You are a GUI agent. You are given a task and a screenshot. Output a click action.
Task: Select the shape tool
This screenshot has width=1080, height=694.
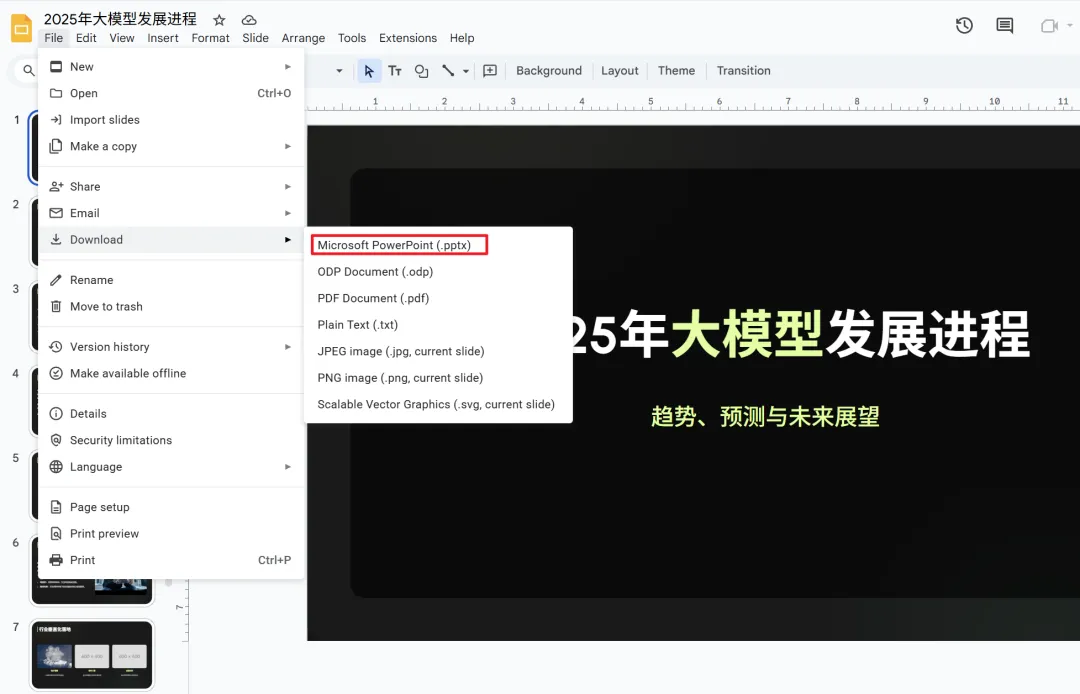[x=421, y=71]
